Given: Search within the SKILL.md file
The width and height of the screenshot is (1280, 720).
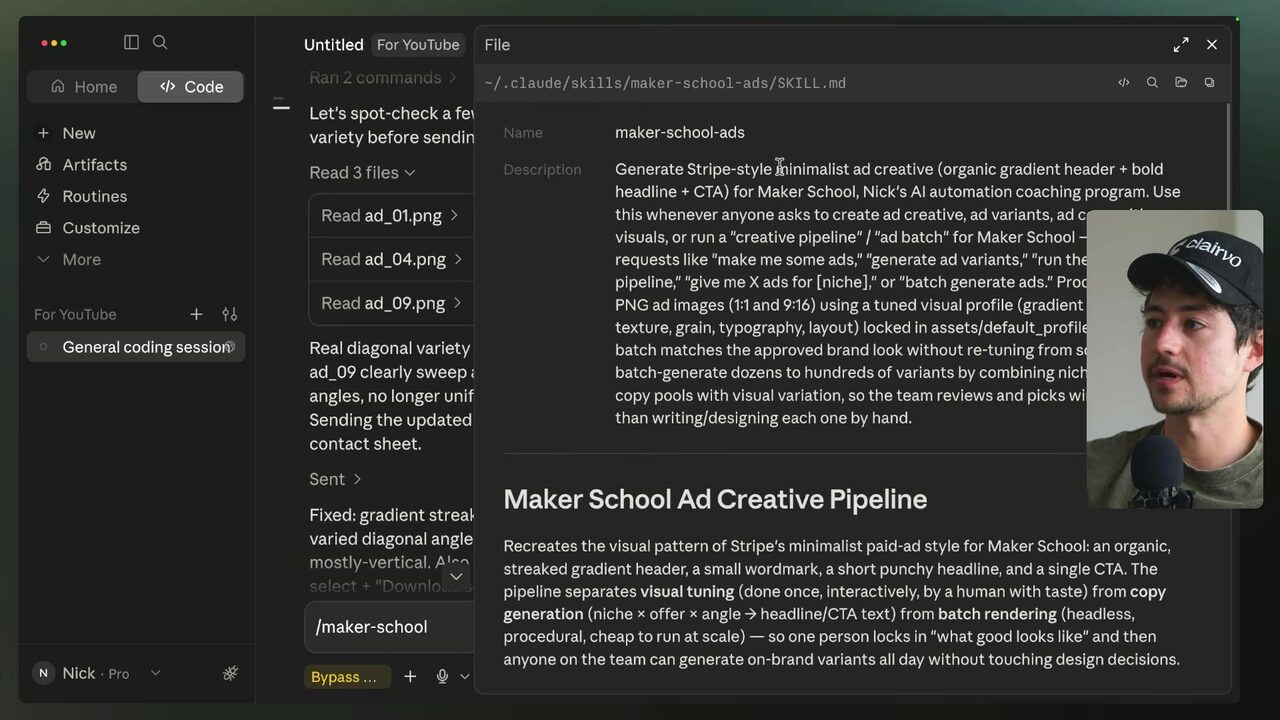Looking at the screenshot, I should [x=1152, y=83].
